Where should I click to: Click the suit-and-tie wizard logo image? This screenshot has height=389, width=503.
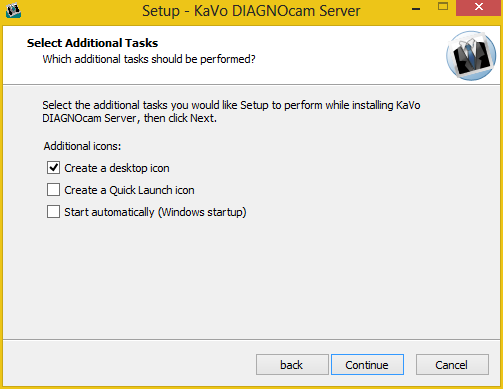pos(471,56)
